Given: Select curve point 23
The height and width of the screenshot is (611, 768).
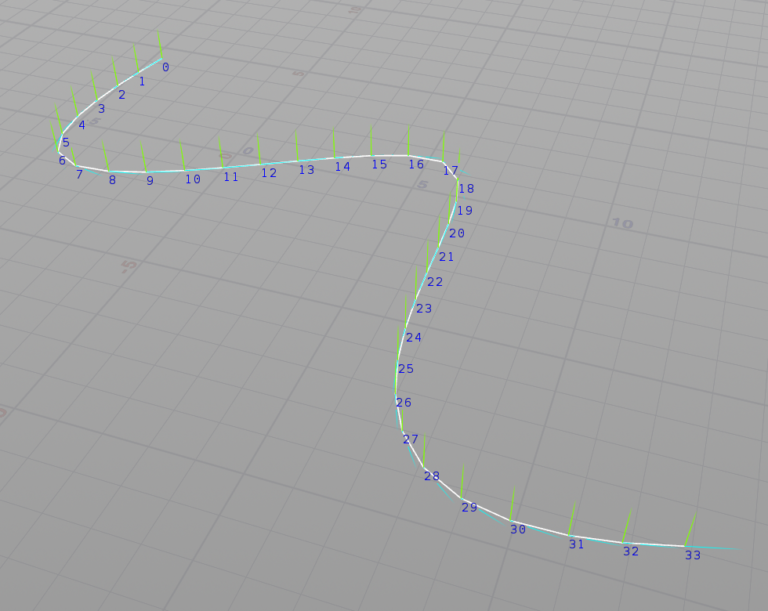Looking at the screenshot, I should pyautogui.click(x=414, y=300).
